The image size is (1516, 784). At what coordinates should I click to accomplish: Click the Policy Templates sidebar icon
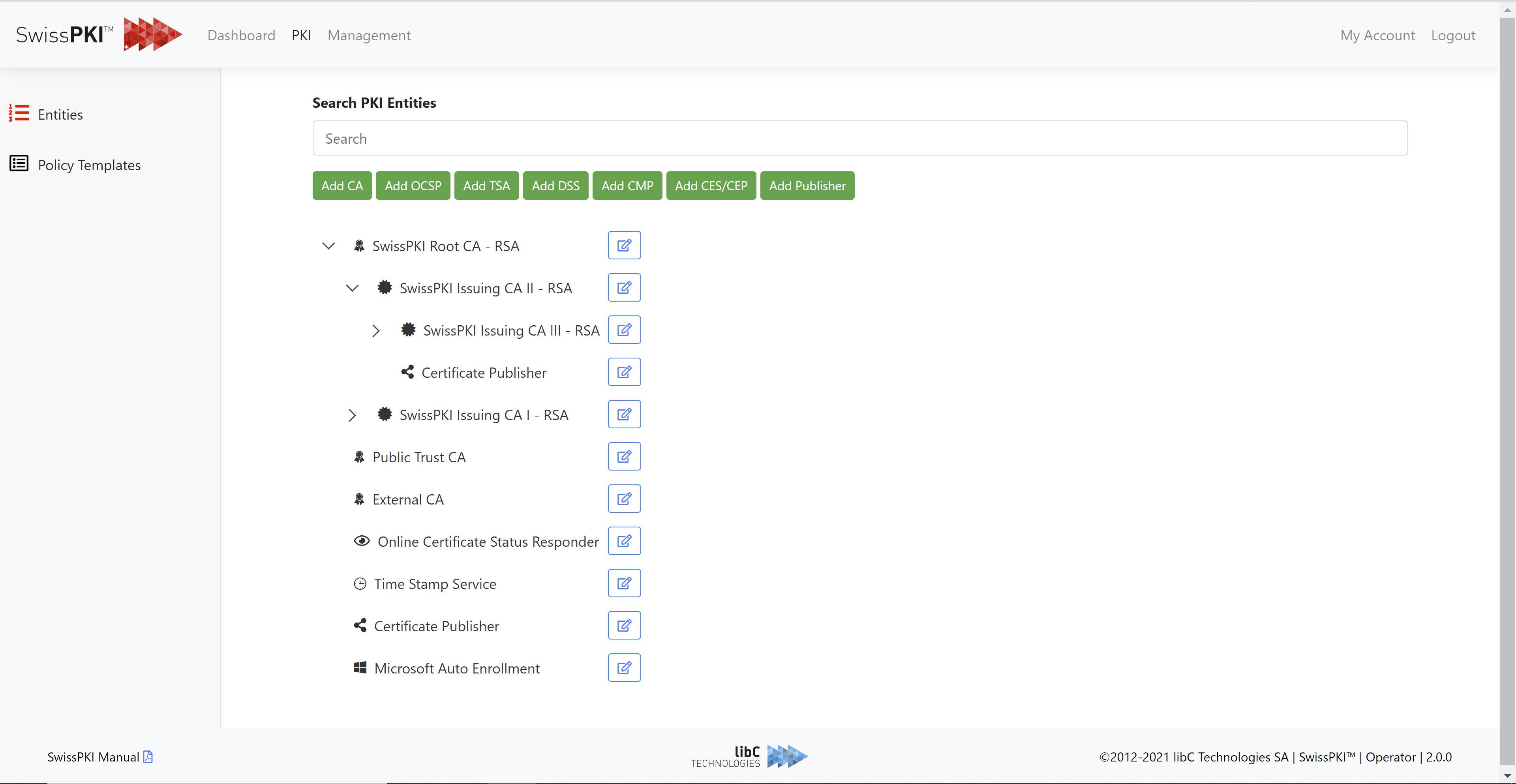[19, 163]
